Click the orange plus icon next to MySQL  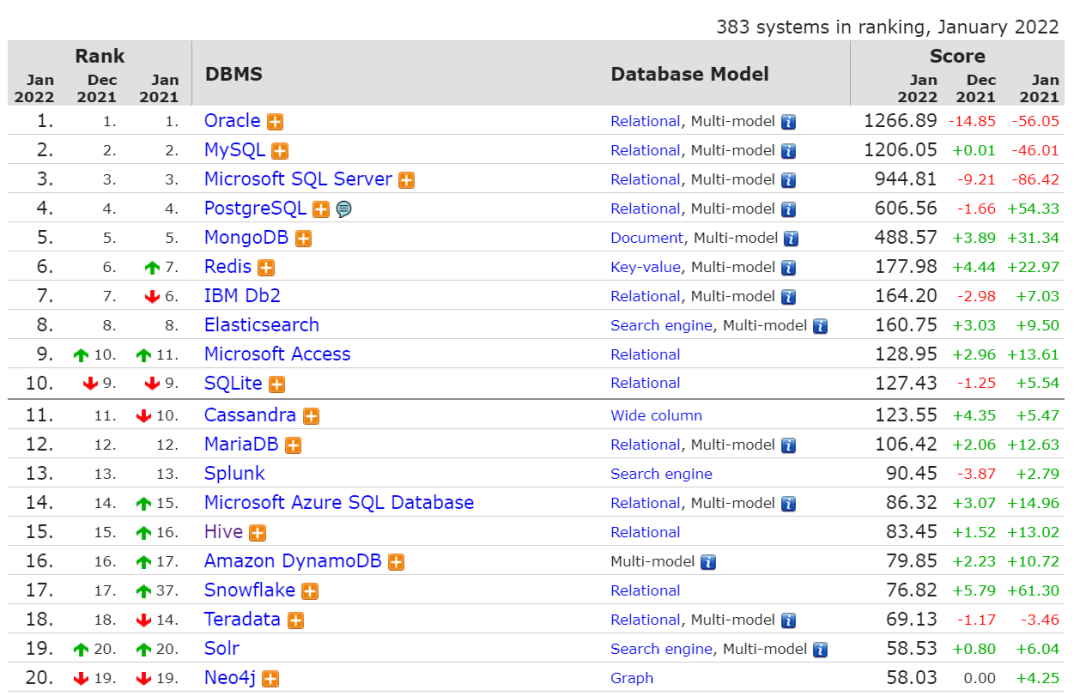click(280, 151)
